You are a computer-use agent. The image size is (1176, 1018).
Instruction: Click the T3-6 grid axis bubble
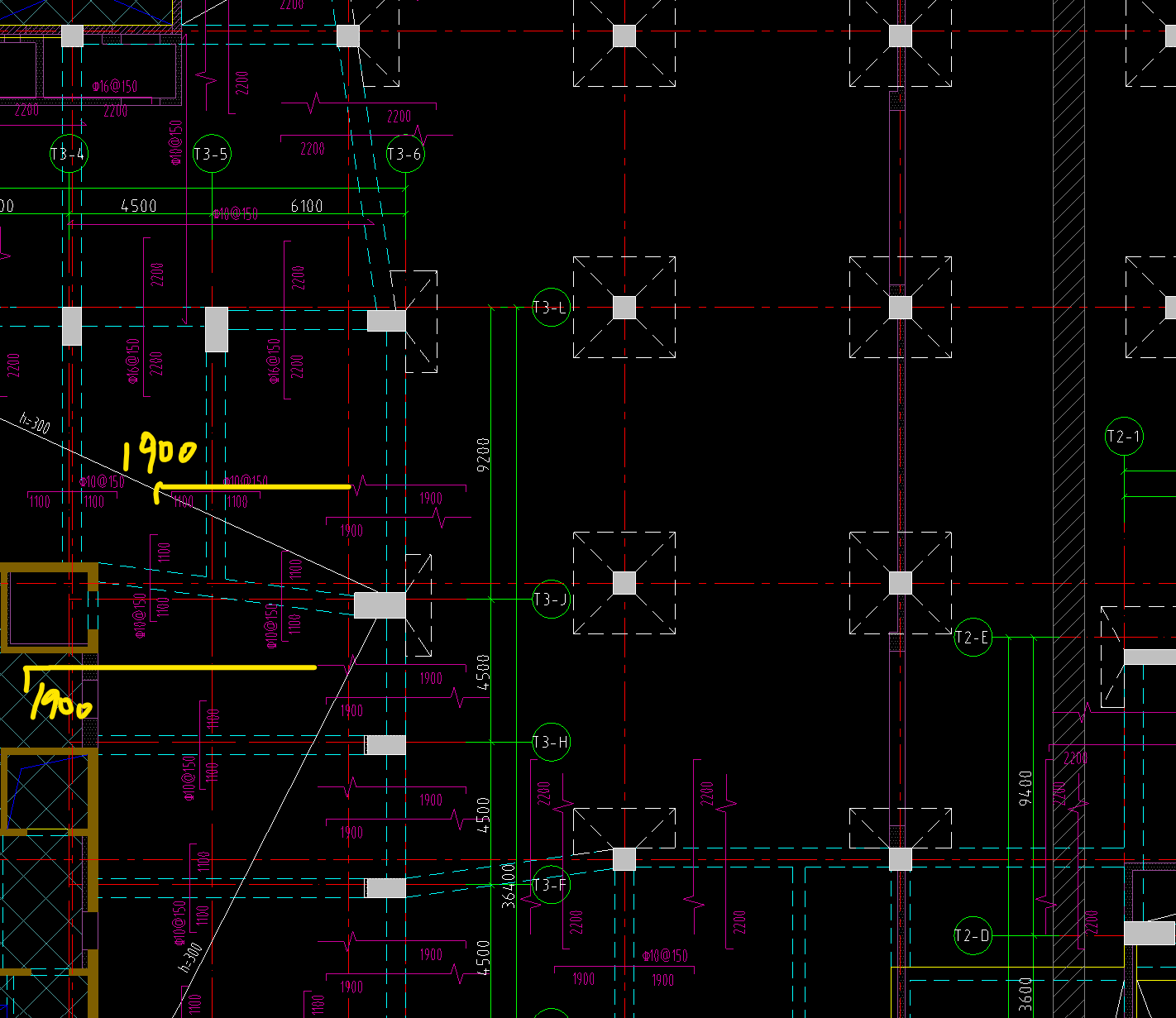coord(405,154)
